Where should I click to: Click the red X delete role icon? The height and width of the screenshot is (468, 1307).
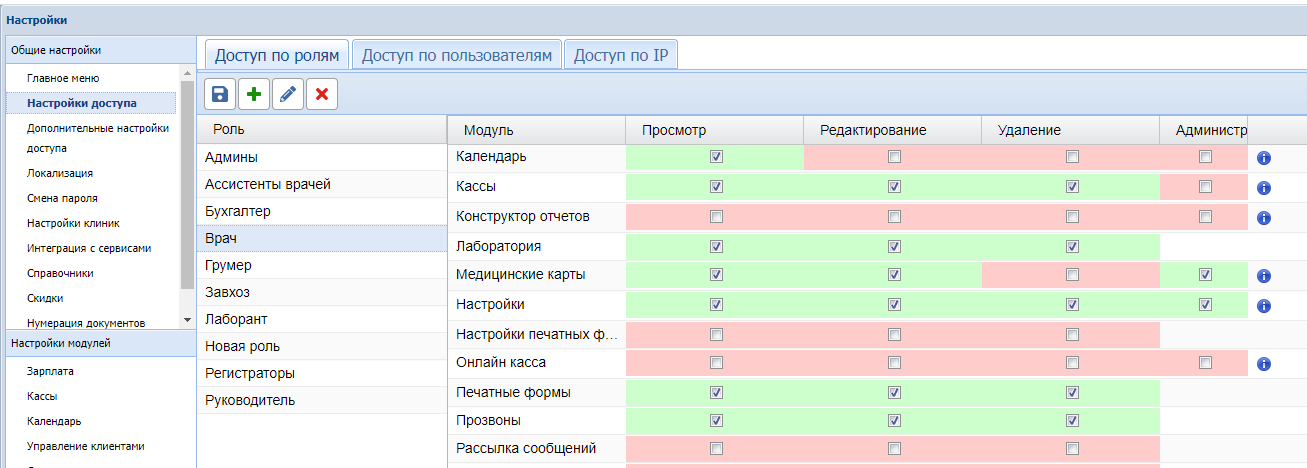tap(321, 94)
